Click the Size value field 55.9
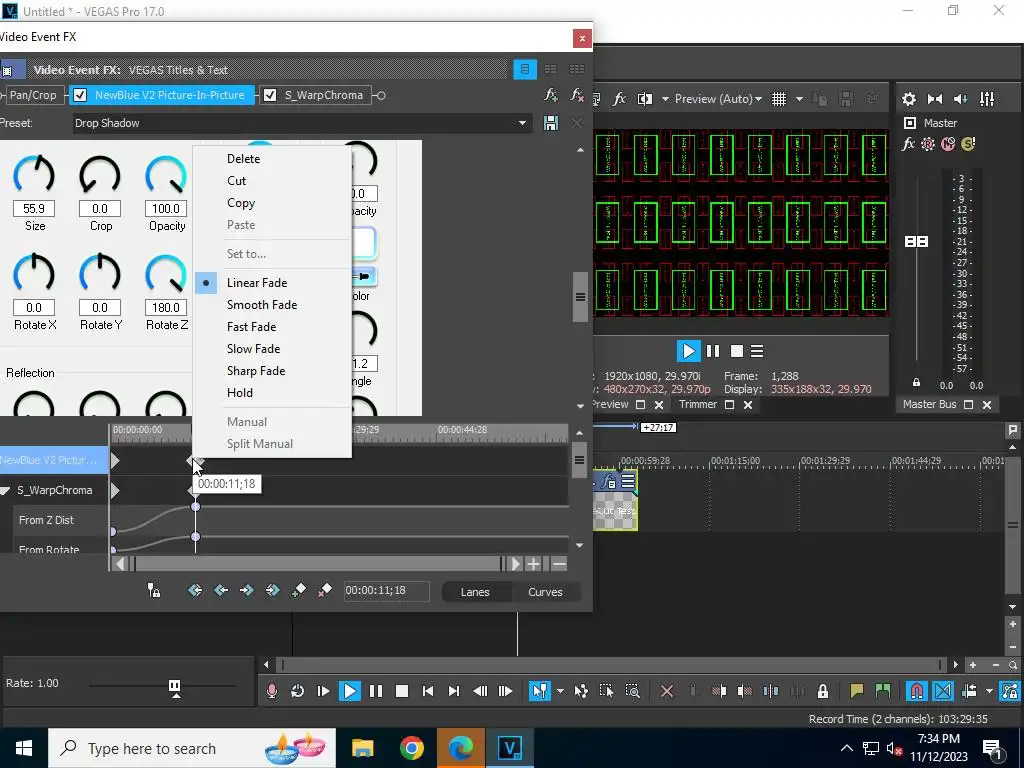This screenshot has height=768, width=1024. (x=34, y=208)
